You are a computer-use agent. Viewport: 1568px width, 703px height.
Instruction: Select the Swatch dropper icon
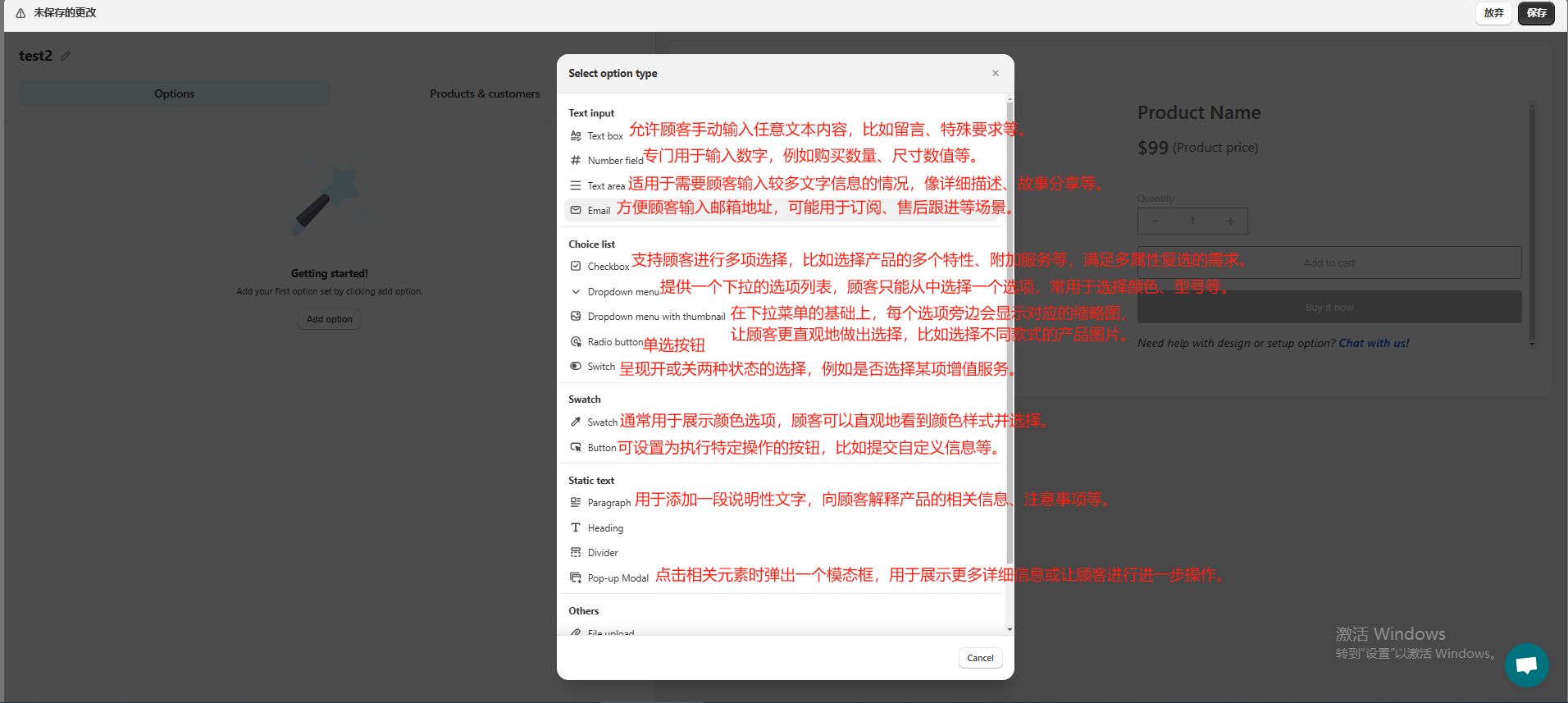click(x=576, y=422)
